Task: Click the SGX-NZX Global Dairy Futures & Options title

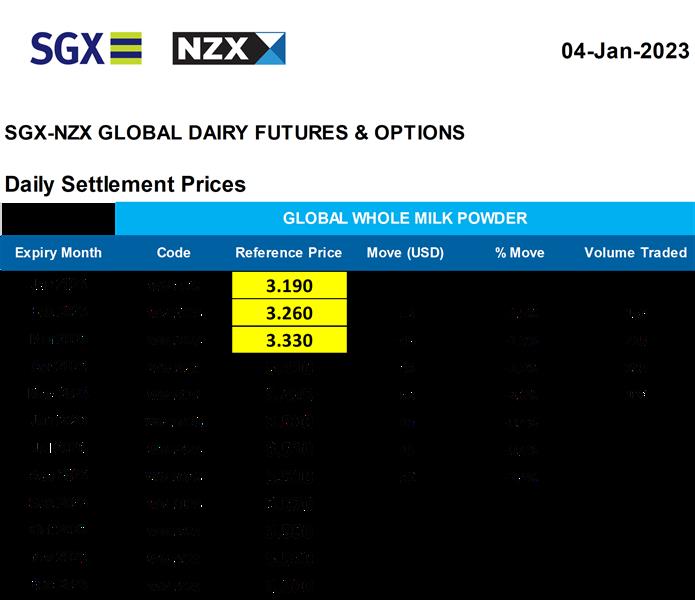Action: (x=234, y=133)
